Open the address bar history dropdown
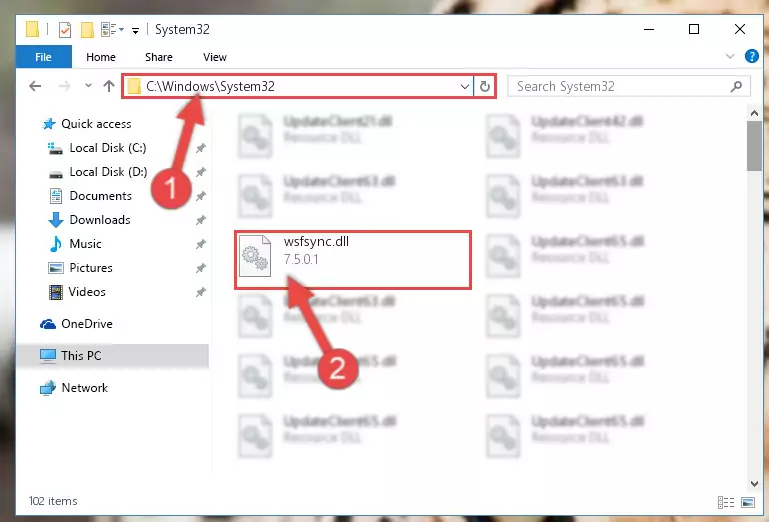 465,87
